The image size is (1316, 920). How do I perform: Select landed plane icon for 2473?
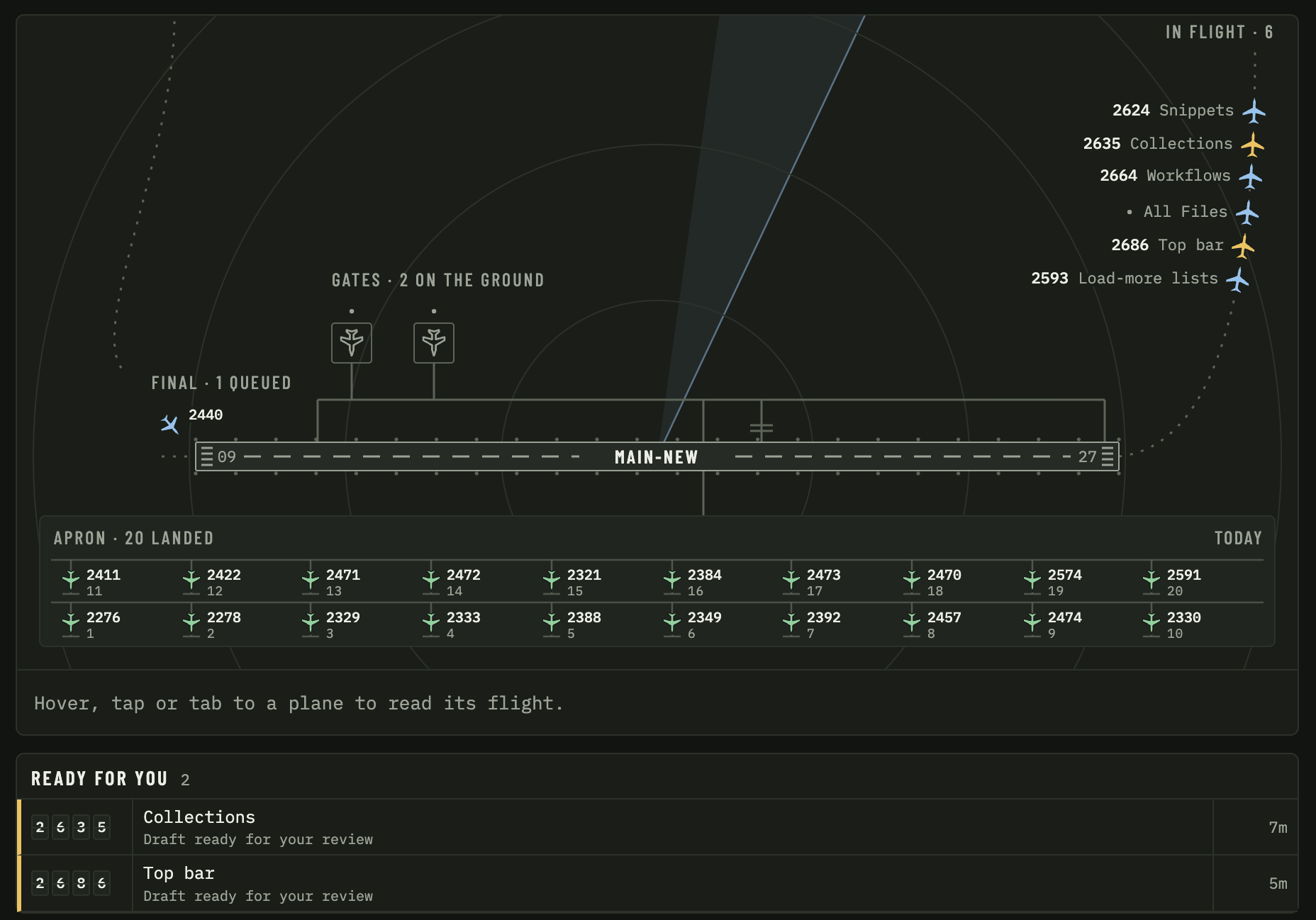pyautogui.click(x=791, y=581)
